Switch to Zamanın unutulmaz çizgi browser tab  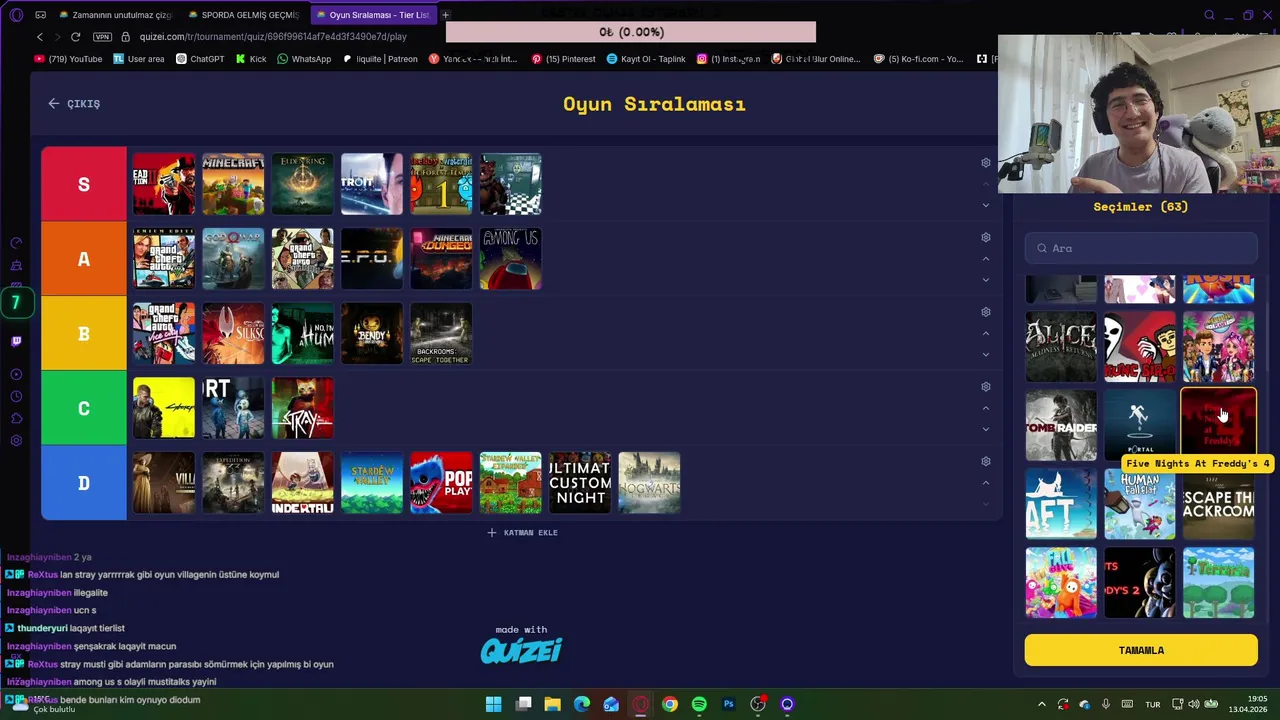click(x=115, y=15)
